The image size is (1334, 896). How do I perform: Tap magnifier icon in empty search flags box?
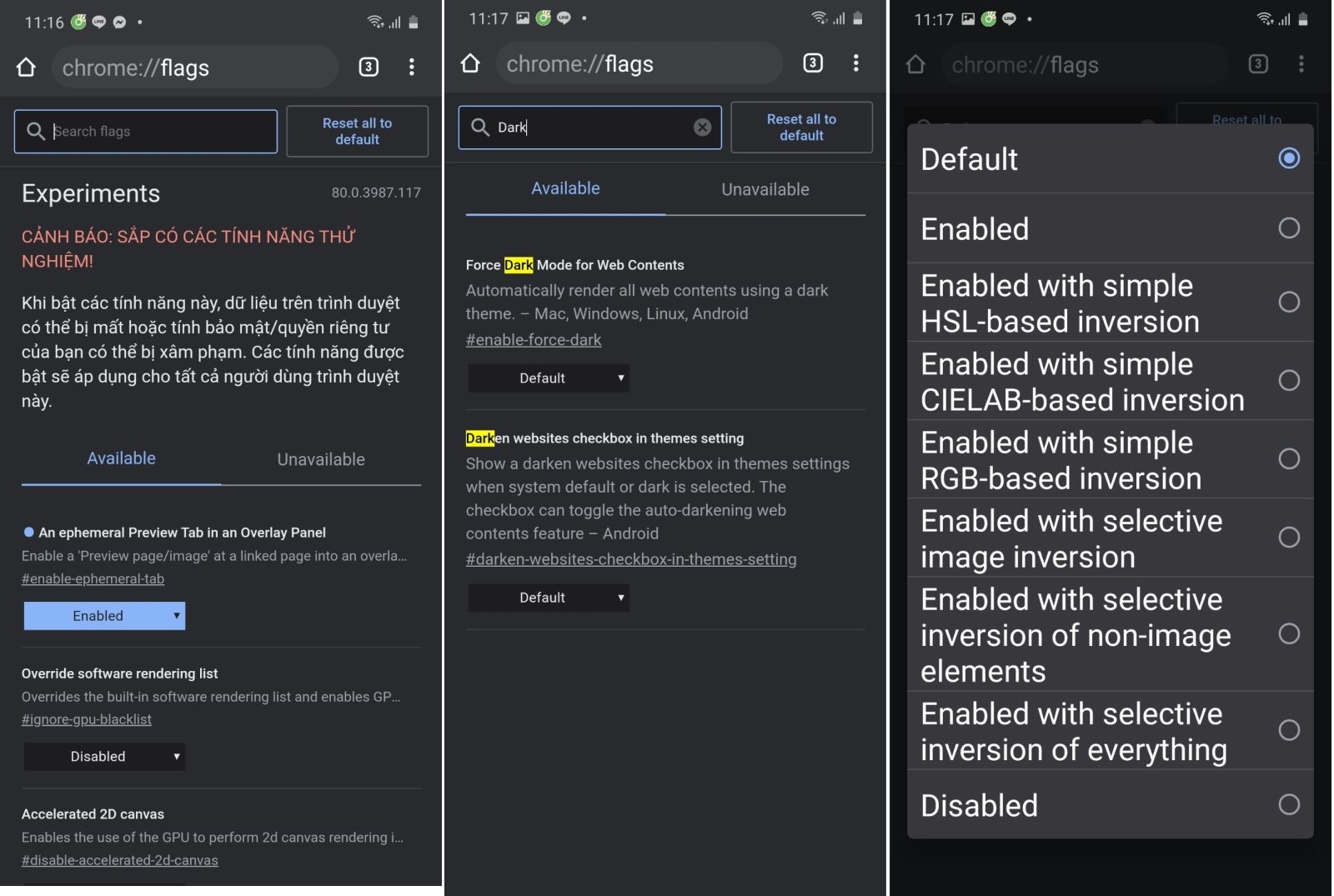pos(36,132)
